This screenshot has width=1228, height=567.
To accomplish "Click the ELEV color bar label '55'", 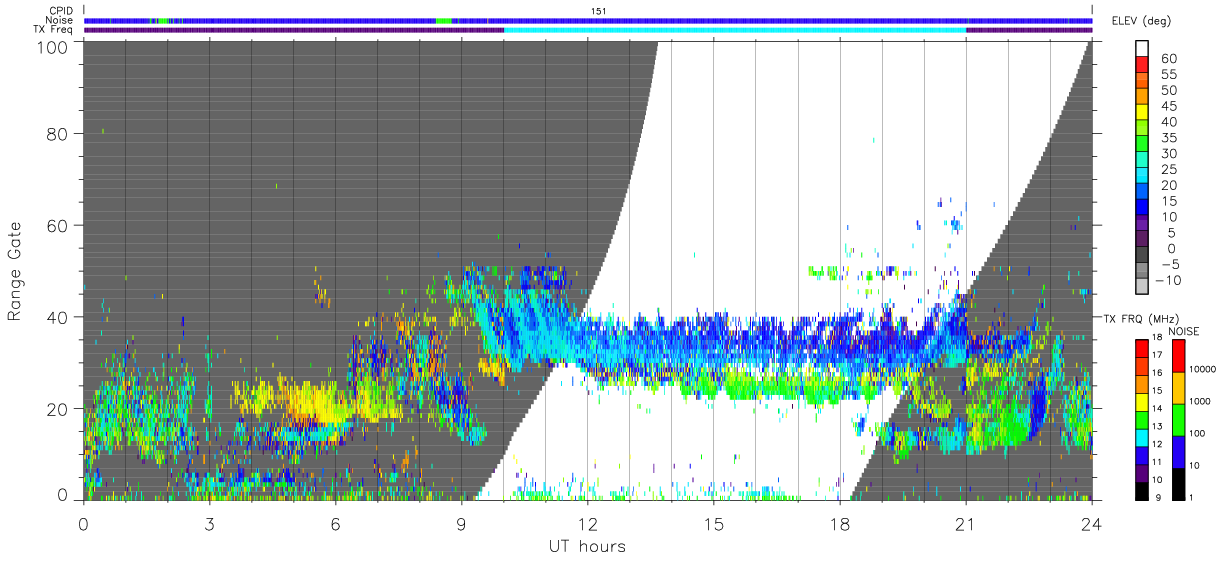I will (x=1168, y=75).
